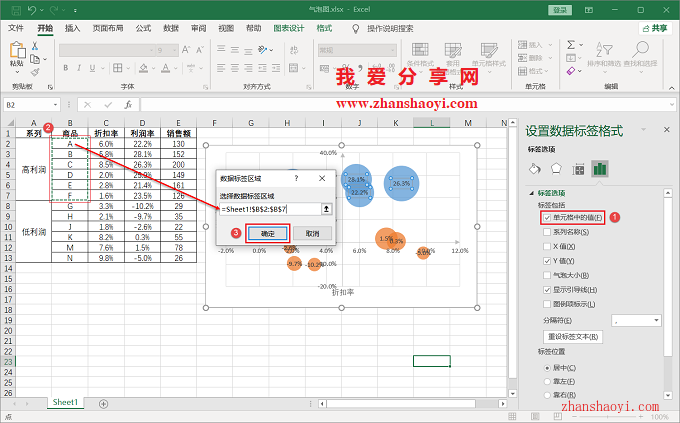Switch to the Insert ribbon tab
This screenshot has height=423, width=680.
coord(72,28)
